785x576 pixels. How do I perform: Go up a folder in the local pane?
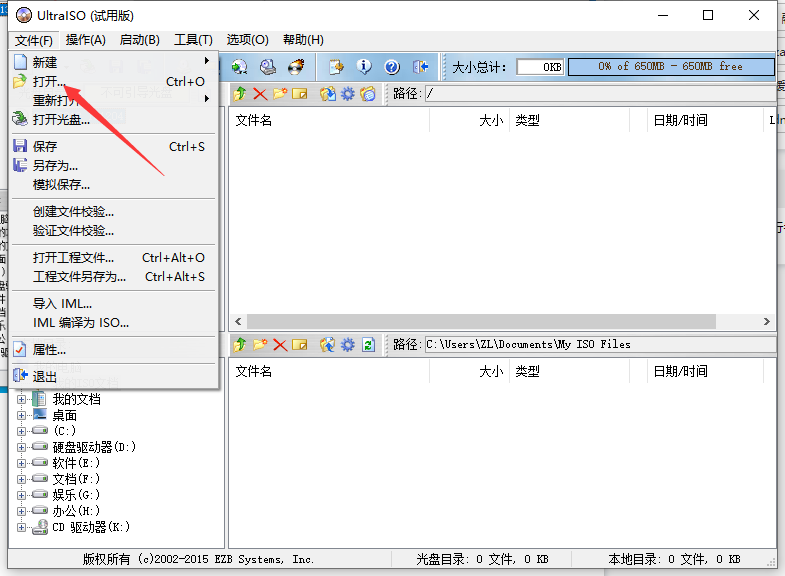[x=240, y=345]
